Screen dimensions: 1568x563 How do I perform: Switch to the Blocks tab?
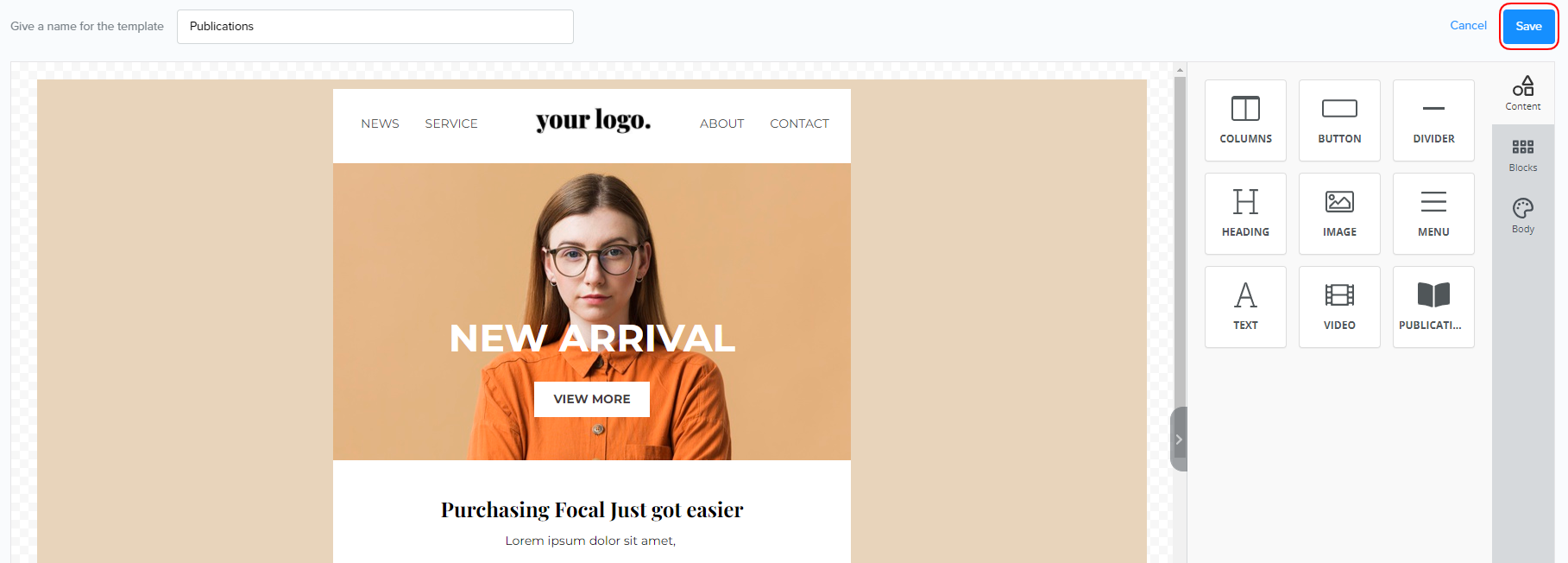pyautogui.click(x=1523, y=155)
